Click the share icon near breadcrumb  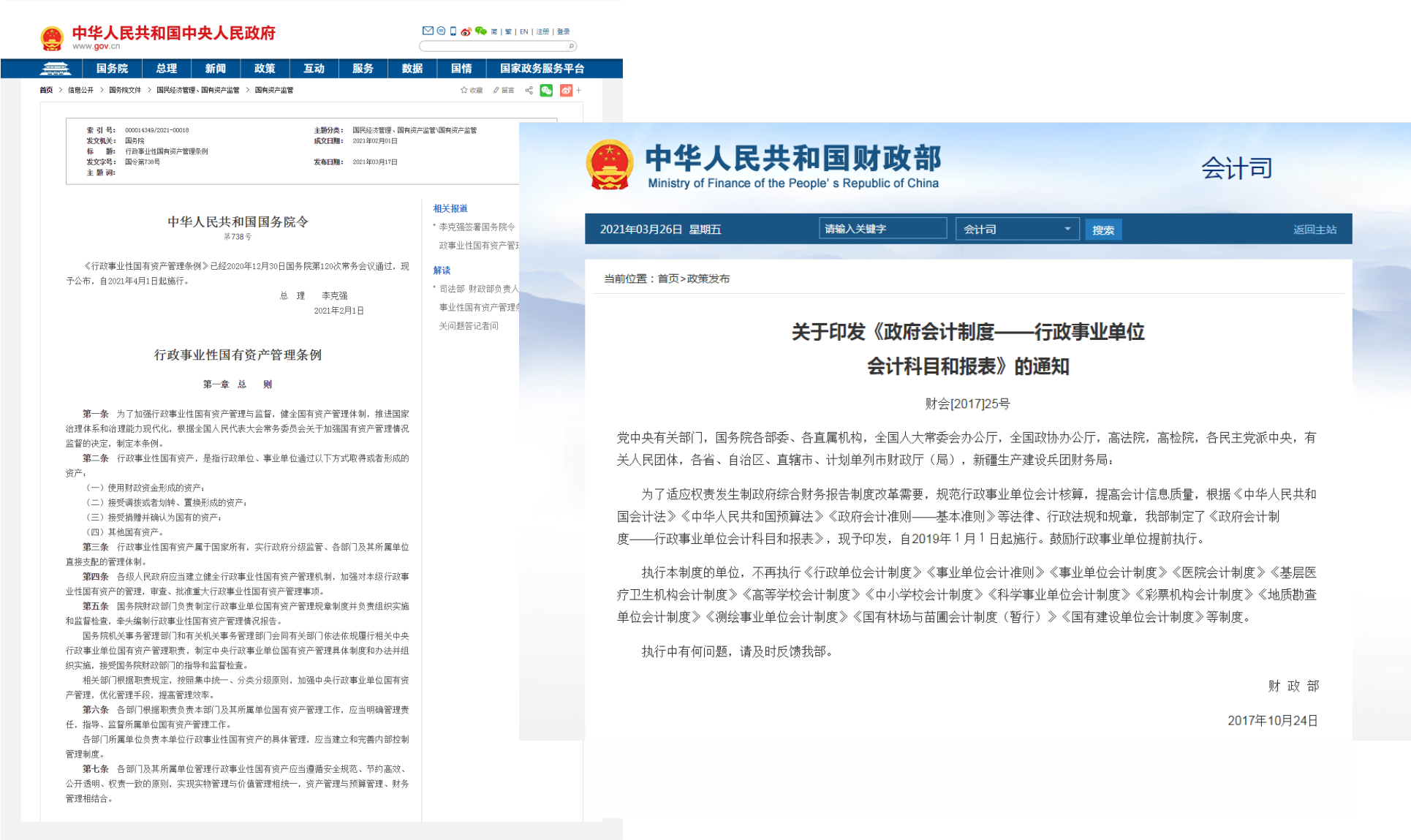tap(529, 90)
